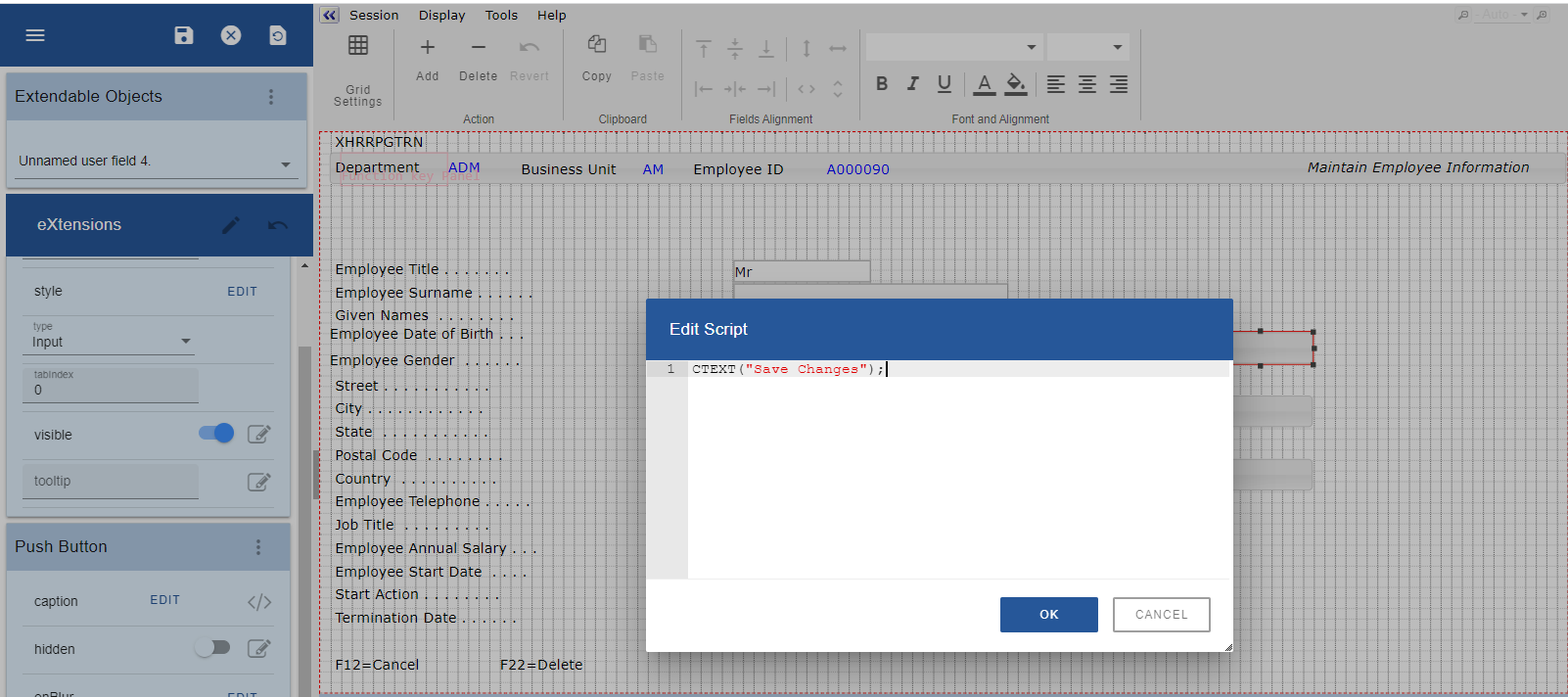Expand Unnamed user field 4 dropdown
The image size is (1568, 697).
tap(286, 164)
